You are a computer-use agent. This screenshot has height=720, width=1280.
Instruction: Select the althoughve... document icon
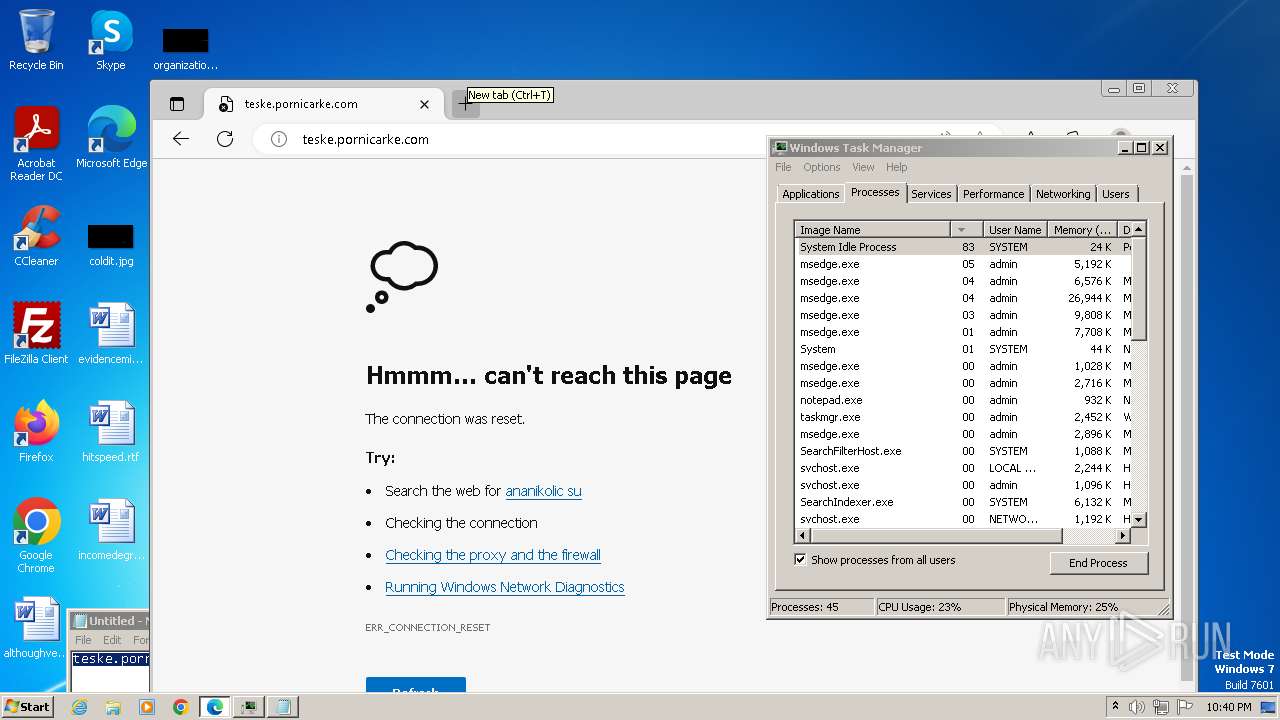click(36, 627)
